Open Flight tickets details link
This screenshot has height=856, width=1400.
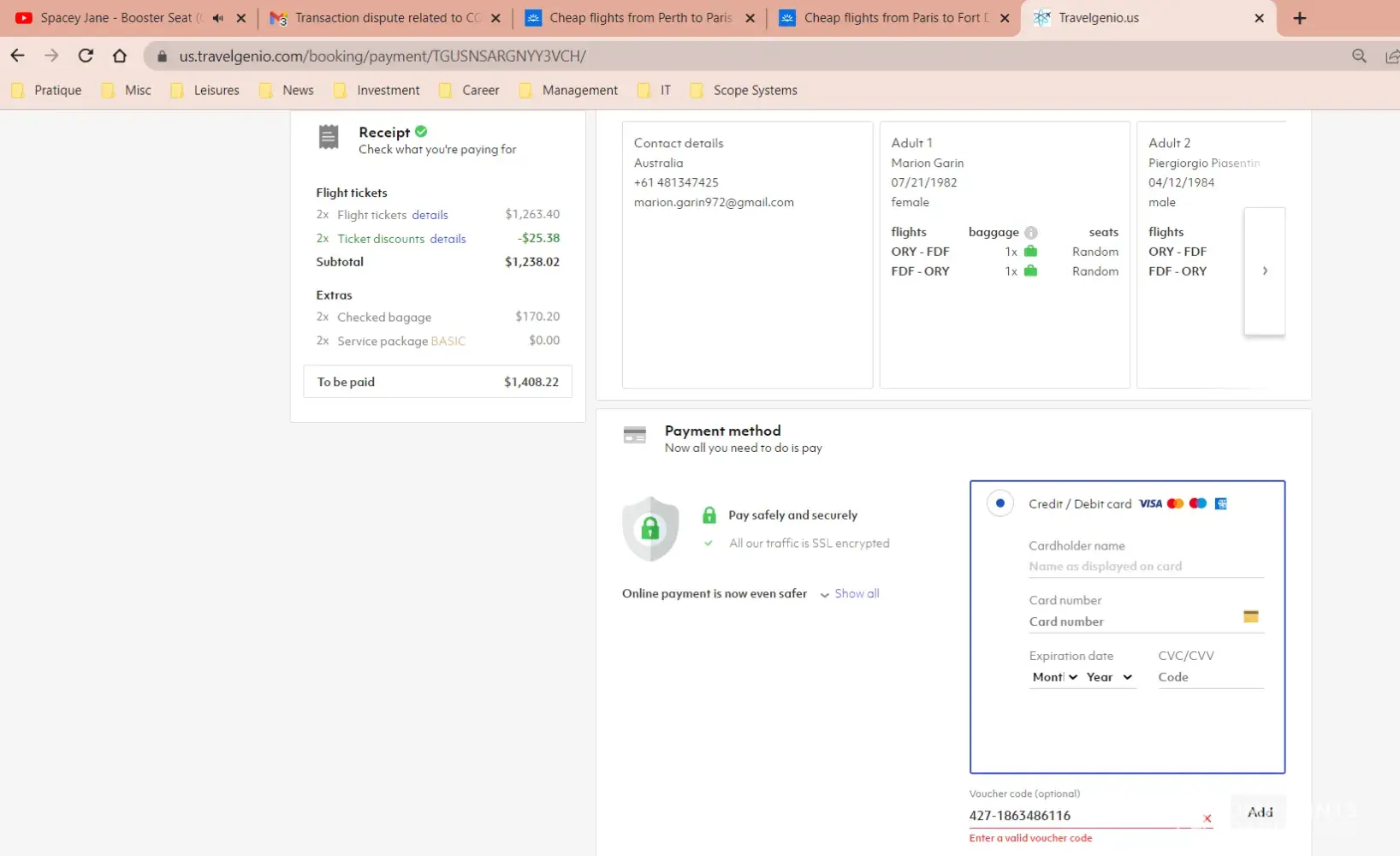click(430, 215)
